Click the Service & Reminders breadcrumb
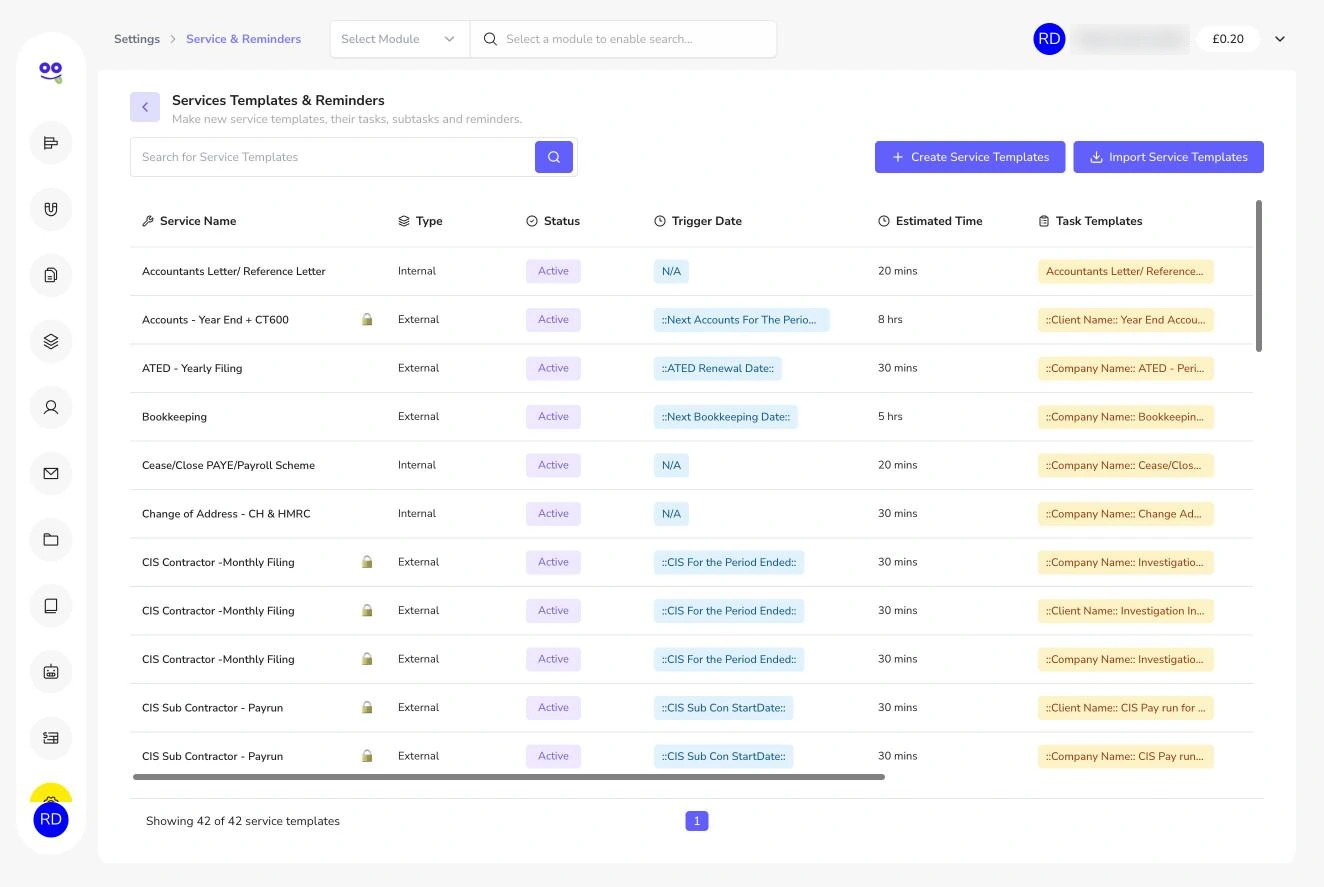This screenshot has height=887, width=1324. pos(243,39)
